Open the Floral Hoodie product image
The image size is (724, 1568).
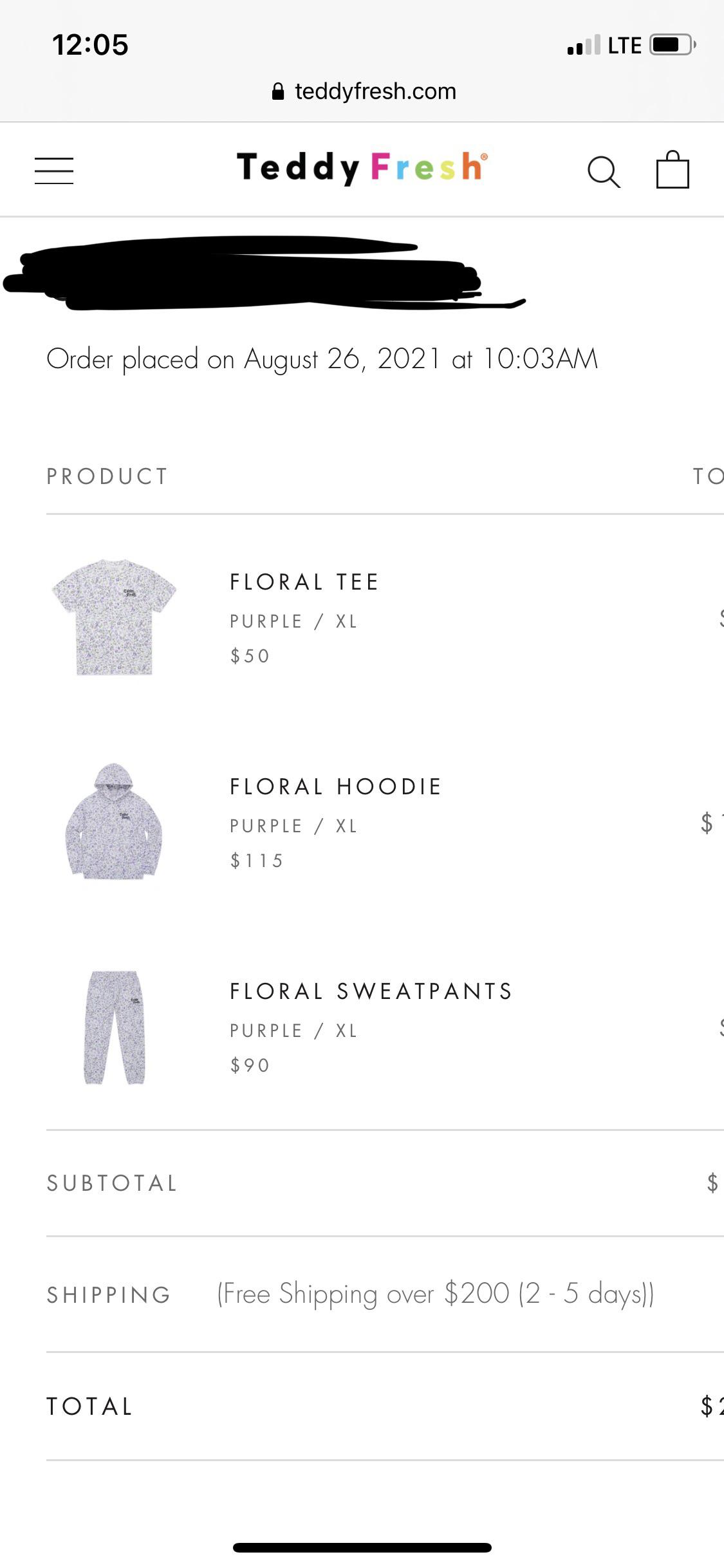[x=114, y=821]
